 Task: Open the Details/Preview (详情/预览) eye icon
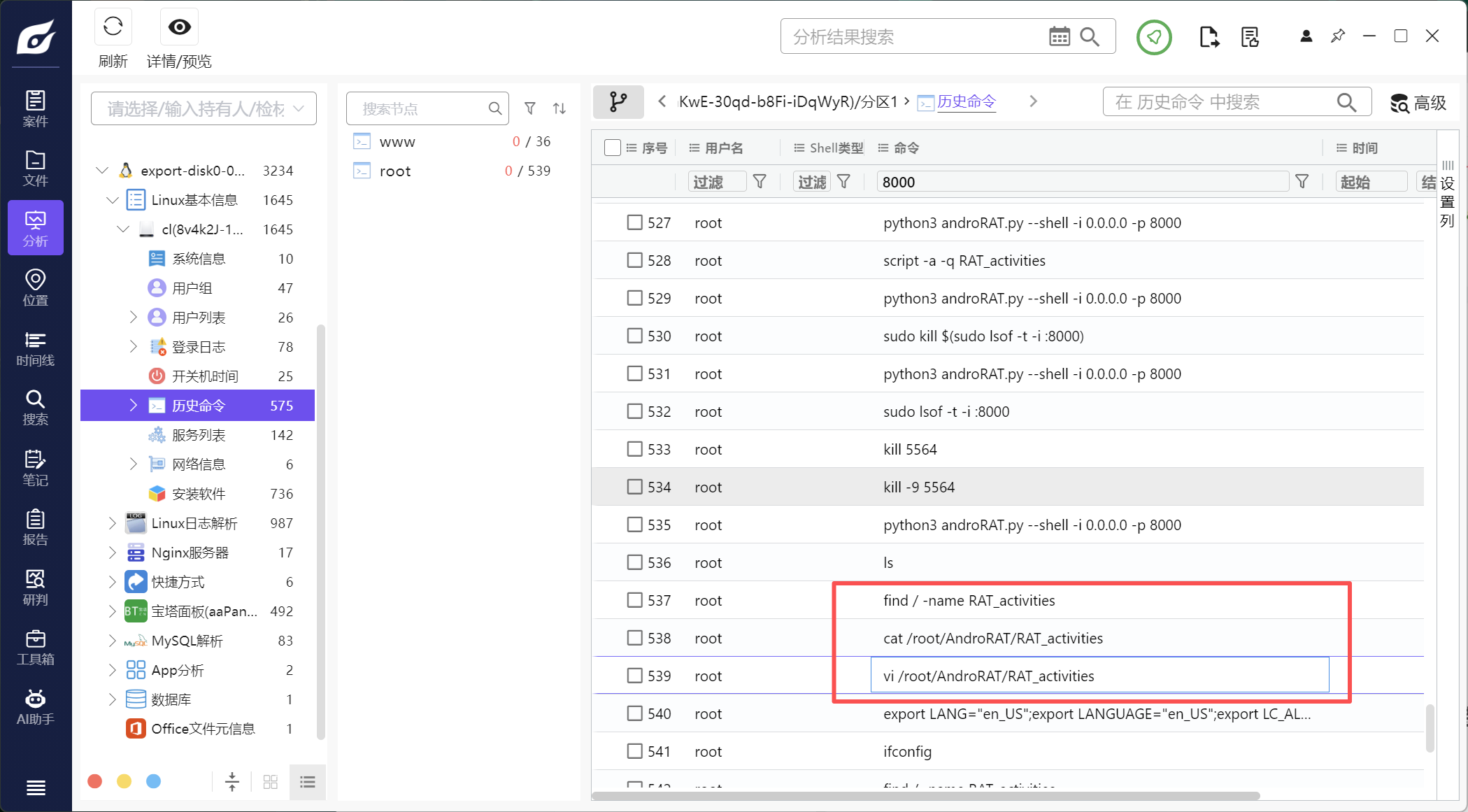point(179,27)
